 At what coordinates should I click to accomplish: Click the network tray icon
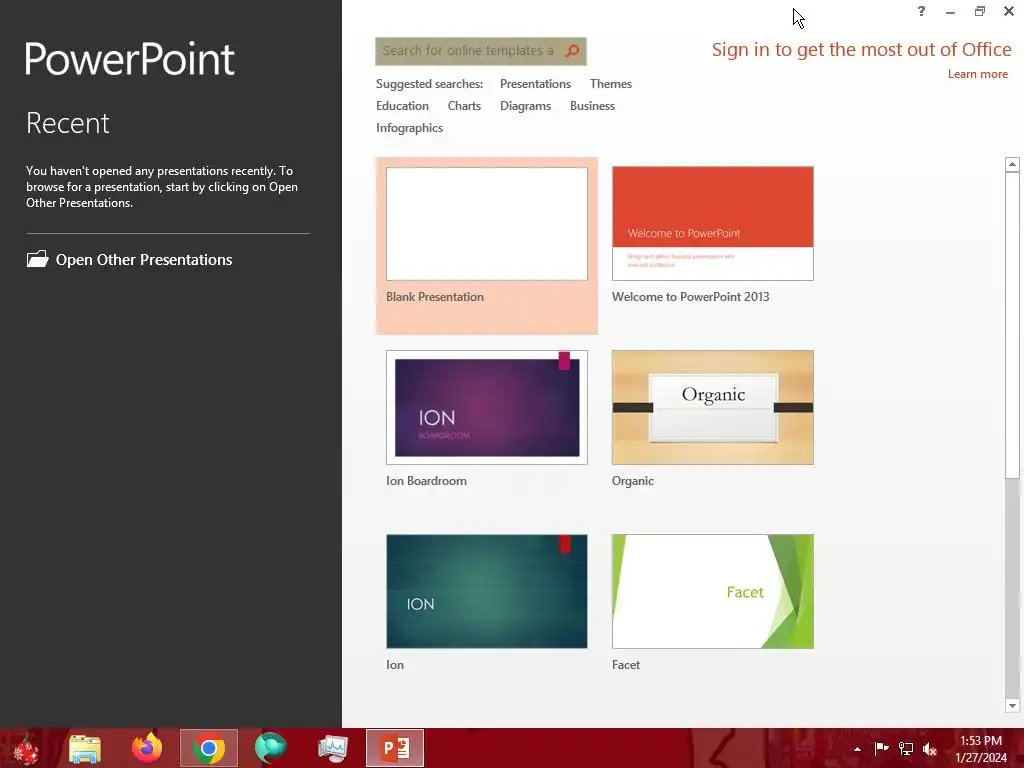tap(906, 748)
